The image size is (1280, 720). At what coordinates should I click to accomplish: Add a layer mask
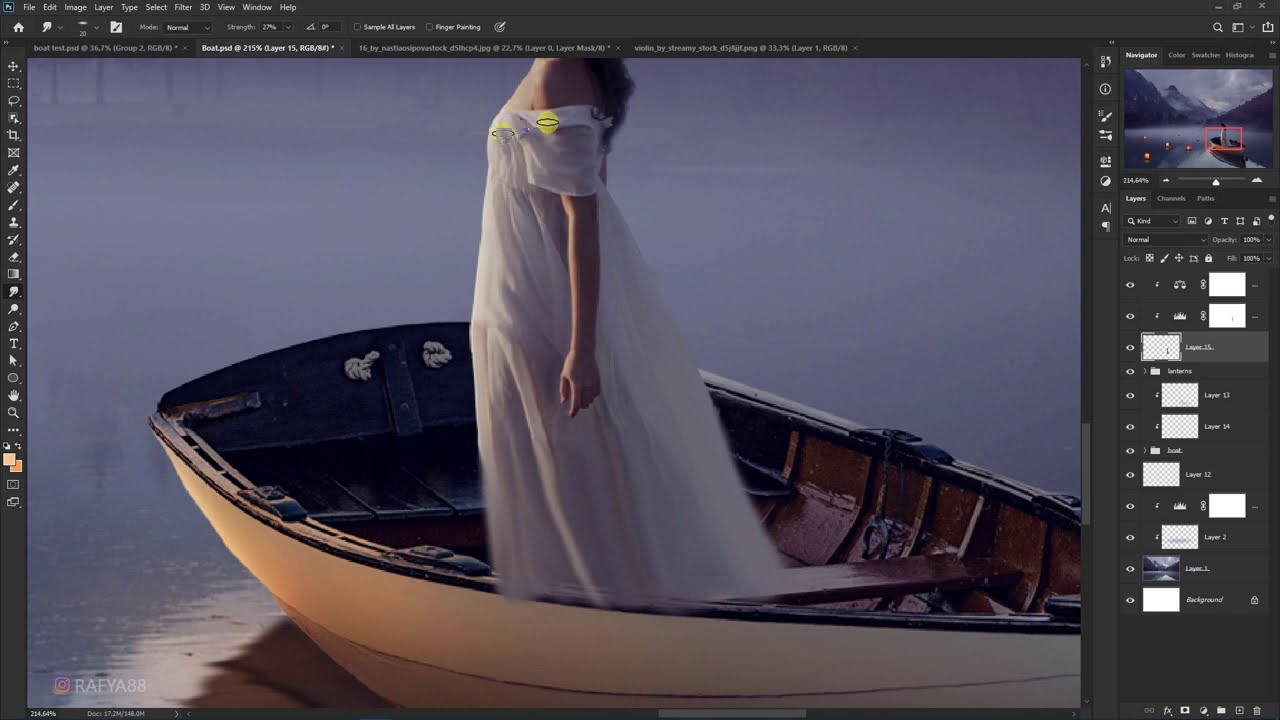pos(1185,711)
